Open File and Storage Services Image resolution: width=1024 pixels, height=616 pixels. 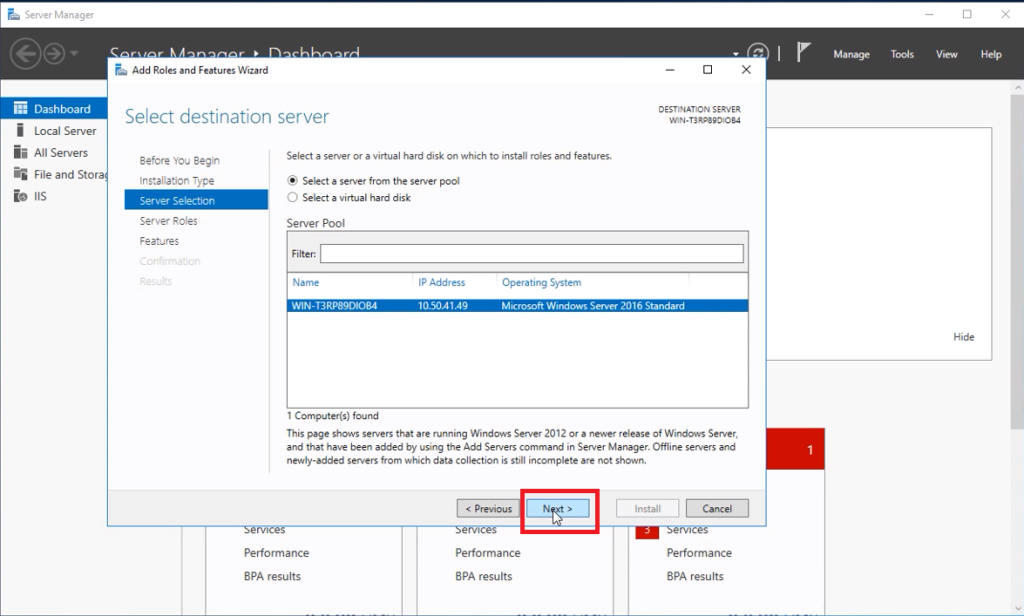coord(70,174)
